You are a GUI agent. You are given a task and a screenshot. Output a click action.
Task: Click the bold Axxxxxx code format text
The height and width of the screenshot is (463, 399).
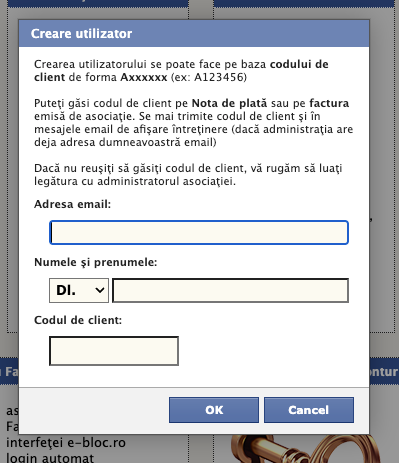pyautogui.click(x=143, y=77)
